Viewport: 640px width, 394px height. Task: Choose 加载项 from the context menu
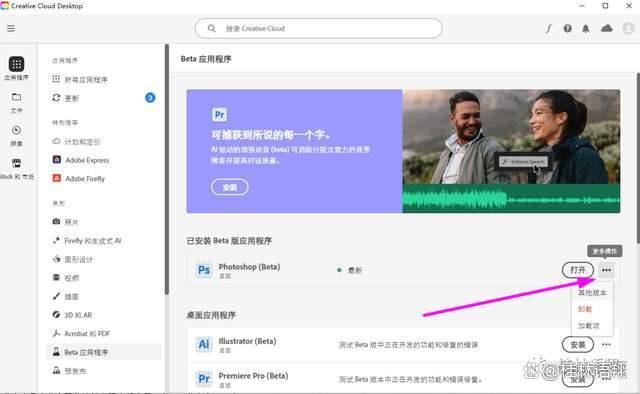coord(588,326)
